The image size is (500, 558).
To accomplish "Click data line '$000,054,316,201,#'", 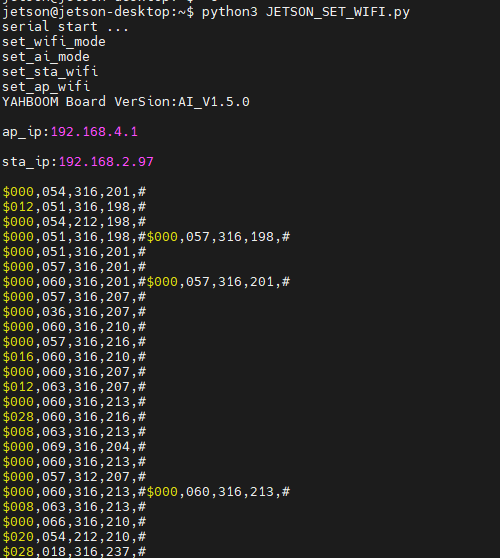I will tap(74, 192).
